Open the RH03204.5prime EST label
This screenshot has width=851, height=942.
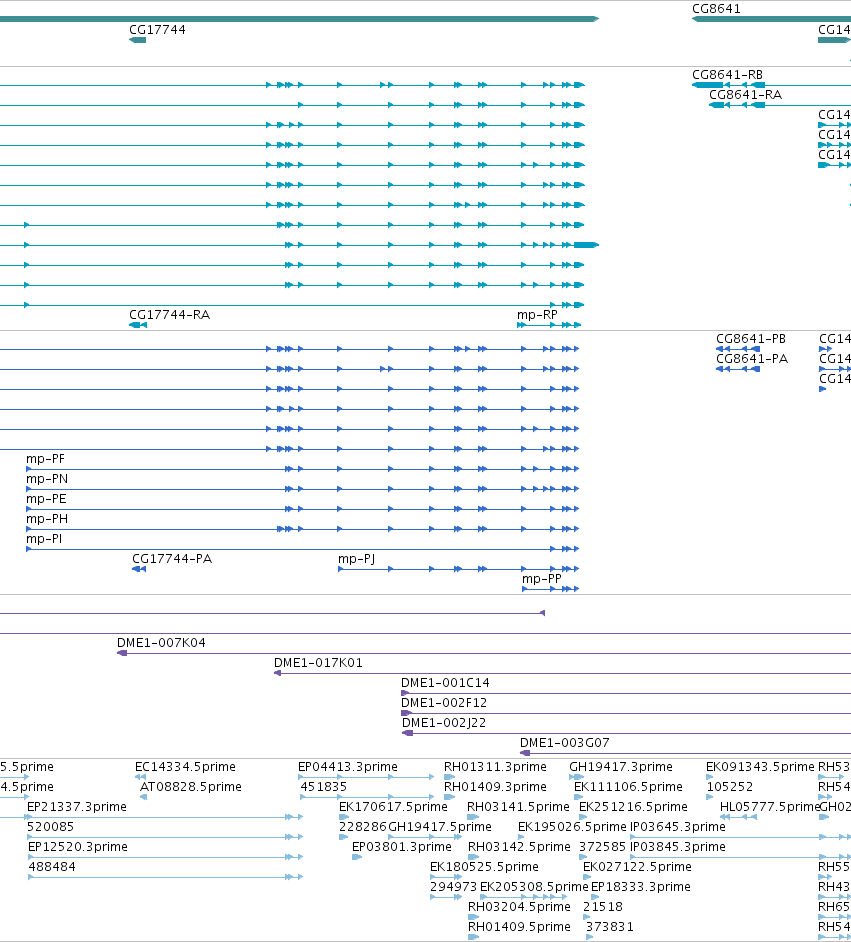click(x=519, y=907)
